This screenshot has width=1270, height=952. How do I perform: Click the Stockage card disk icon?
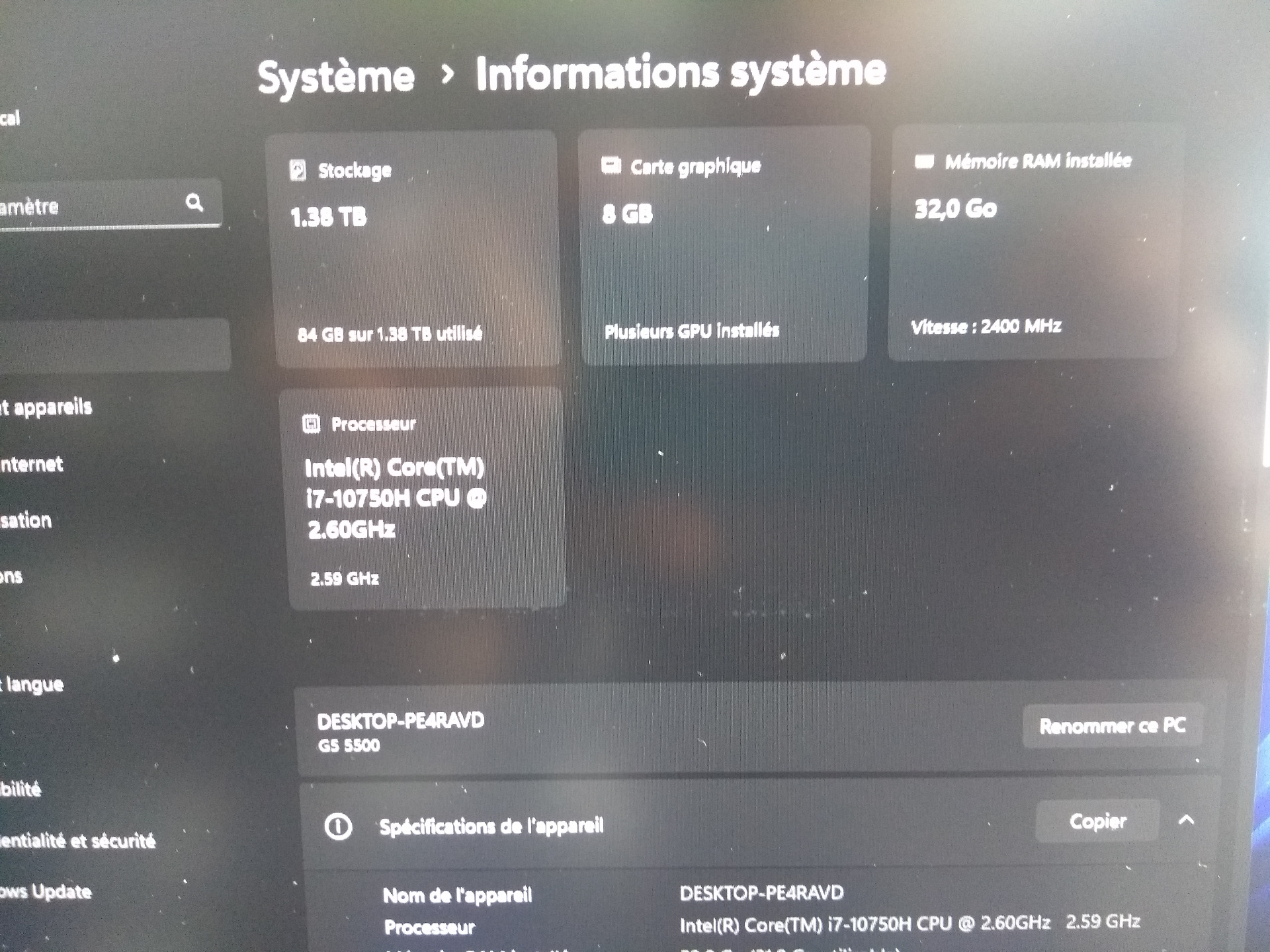click(x=298, y=171)
